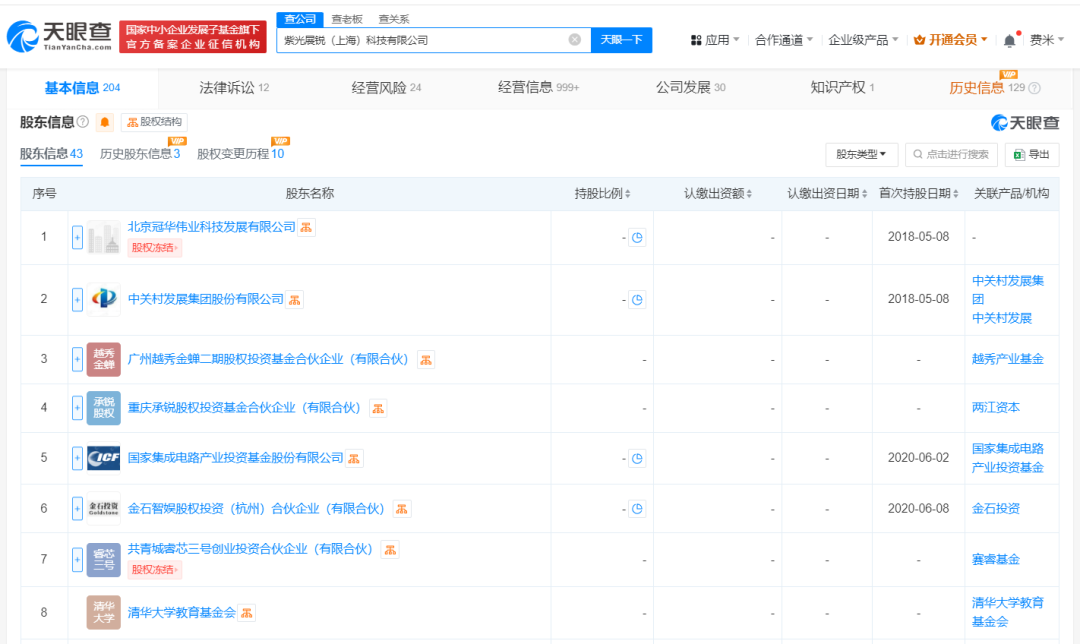Clear the search box with the X icon
This screenshot has height=644, width=1080.
(x=574, y=40)
